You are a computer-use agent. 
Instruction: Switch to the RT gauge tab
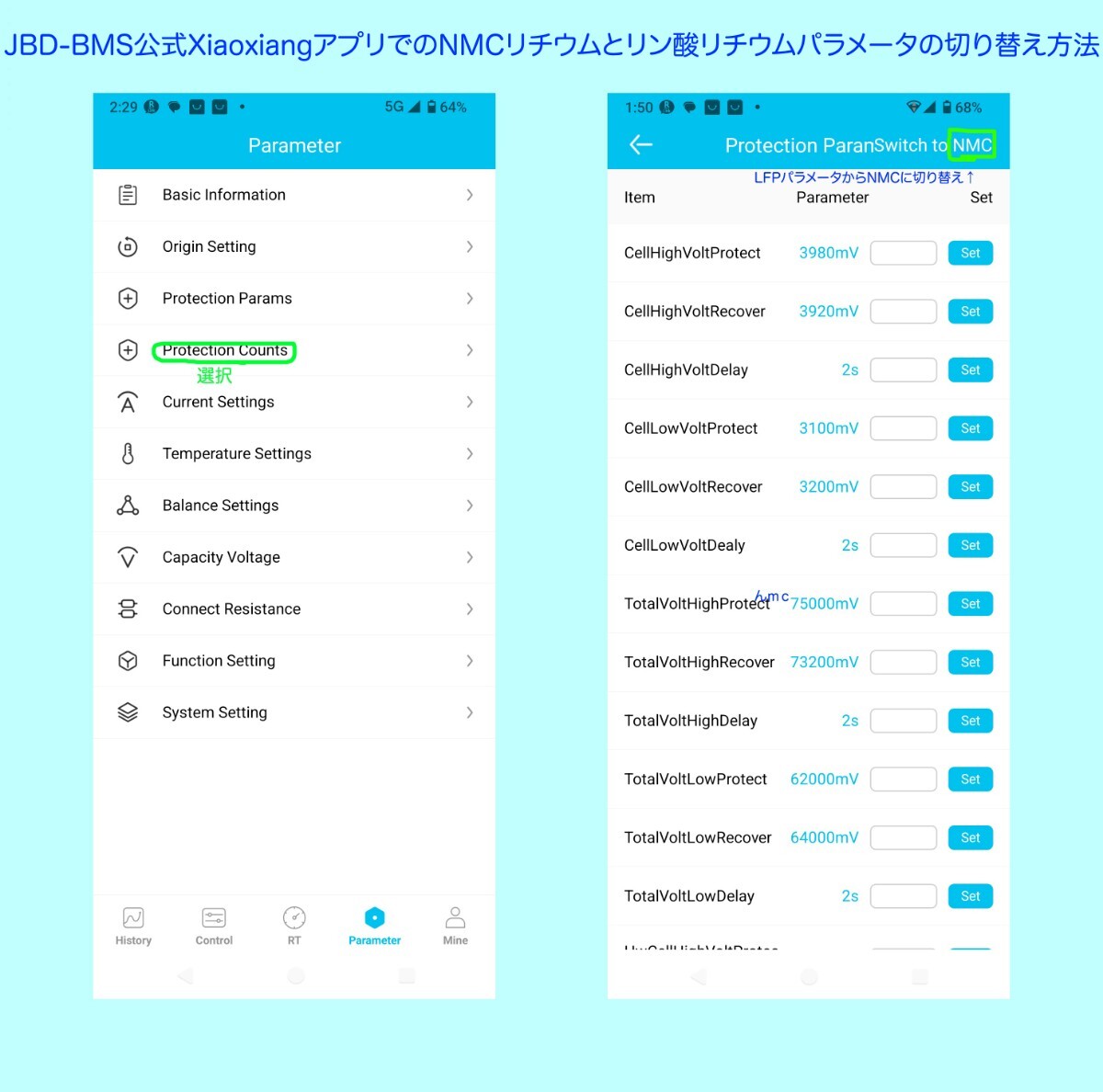(x=294, y=926)
